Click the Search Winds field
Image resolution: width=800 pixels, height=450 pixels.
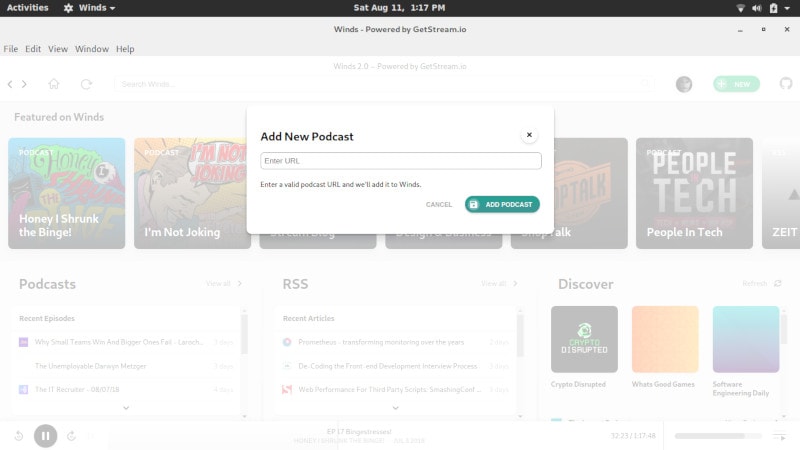tap(383, 84)
